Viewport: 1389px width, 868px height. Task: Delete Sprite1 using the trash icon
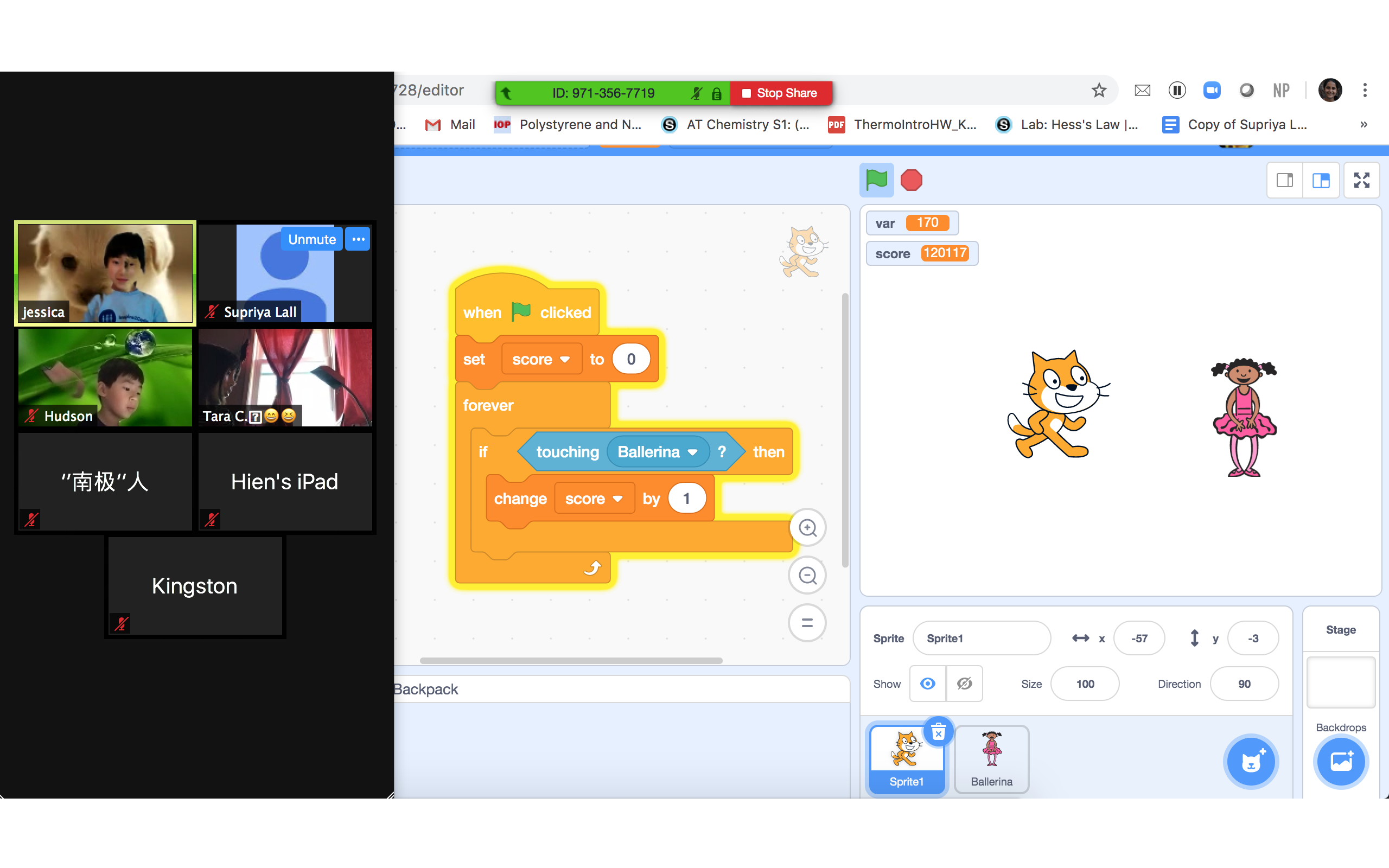938,732
